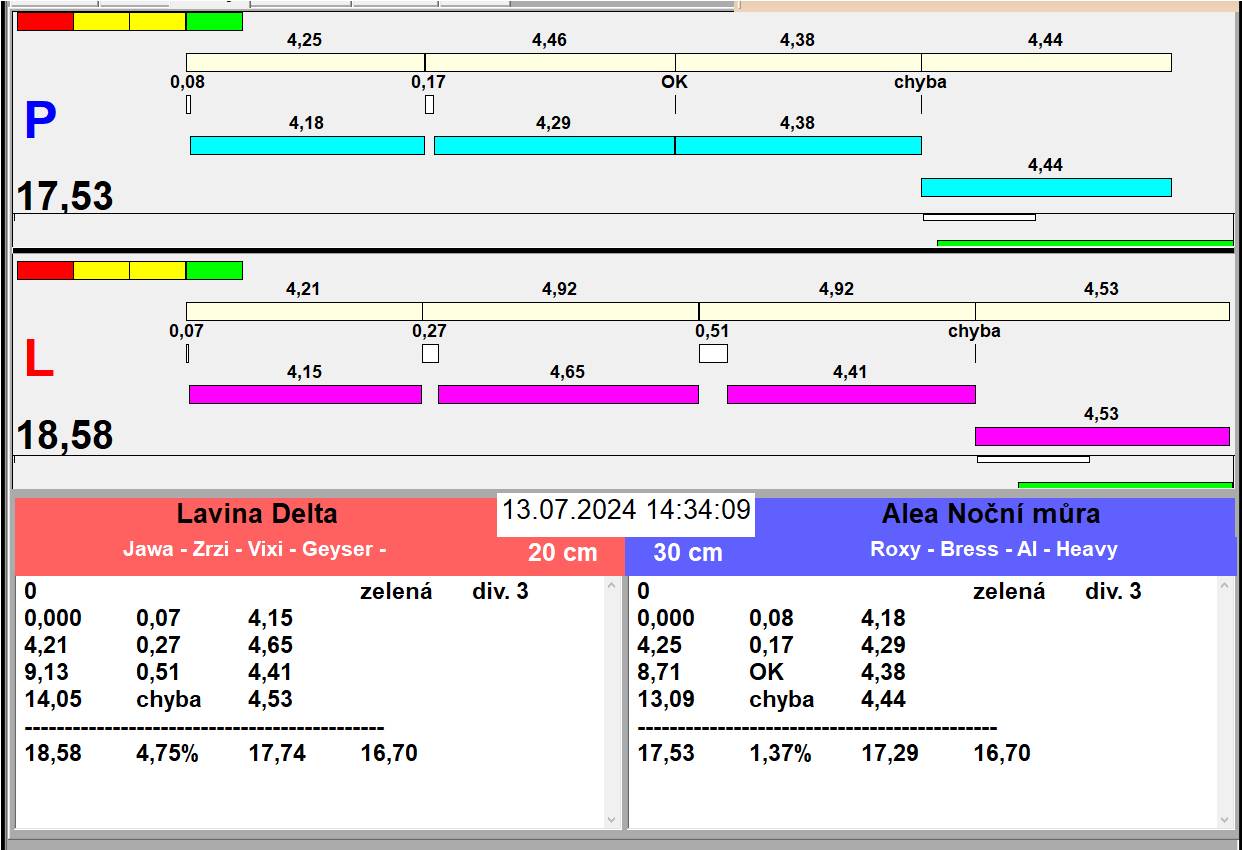The width and height of the screenshot is (1242, 850).
Task: Click the green start light in lane L
Action: [214, 270]
